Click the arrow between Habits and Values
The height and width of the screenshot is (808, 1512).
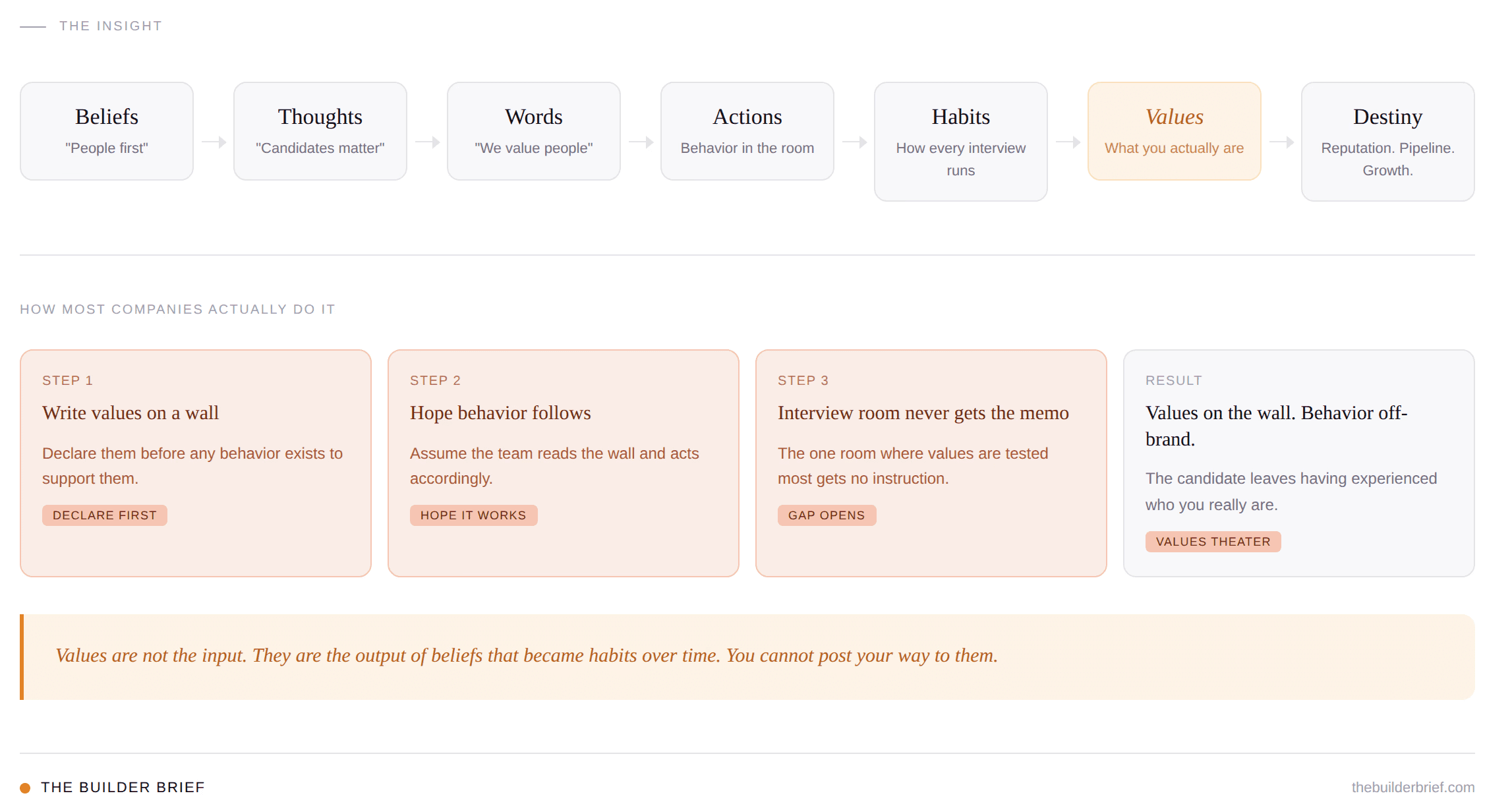(x=1068, y=142)
